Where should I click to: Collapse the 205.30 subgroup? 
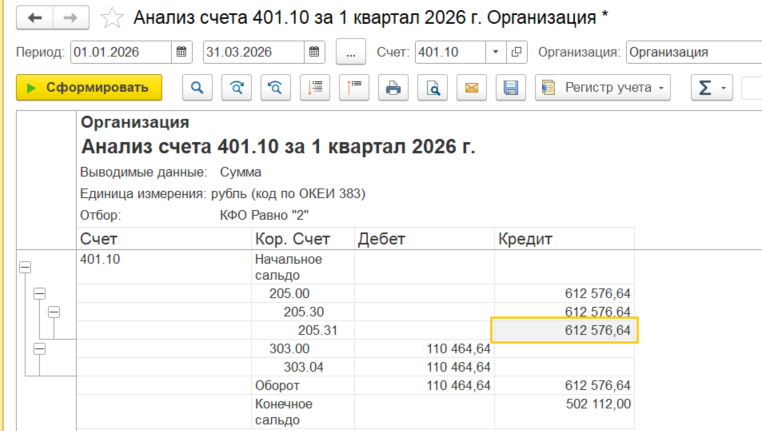[x=54, y=312]
